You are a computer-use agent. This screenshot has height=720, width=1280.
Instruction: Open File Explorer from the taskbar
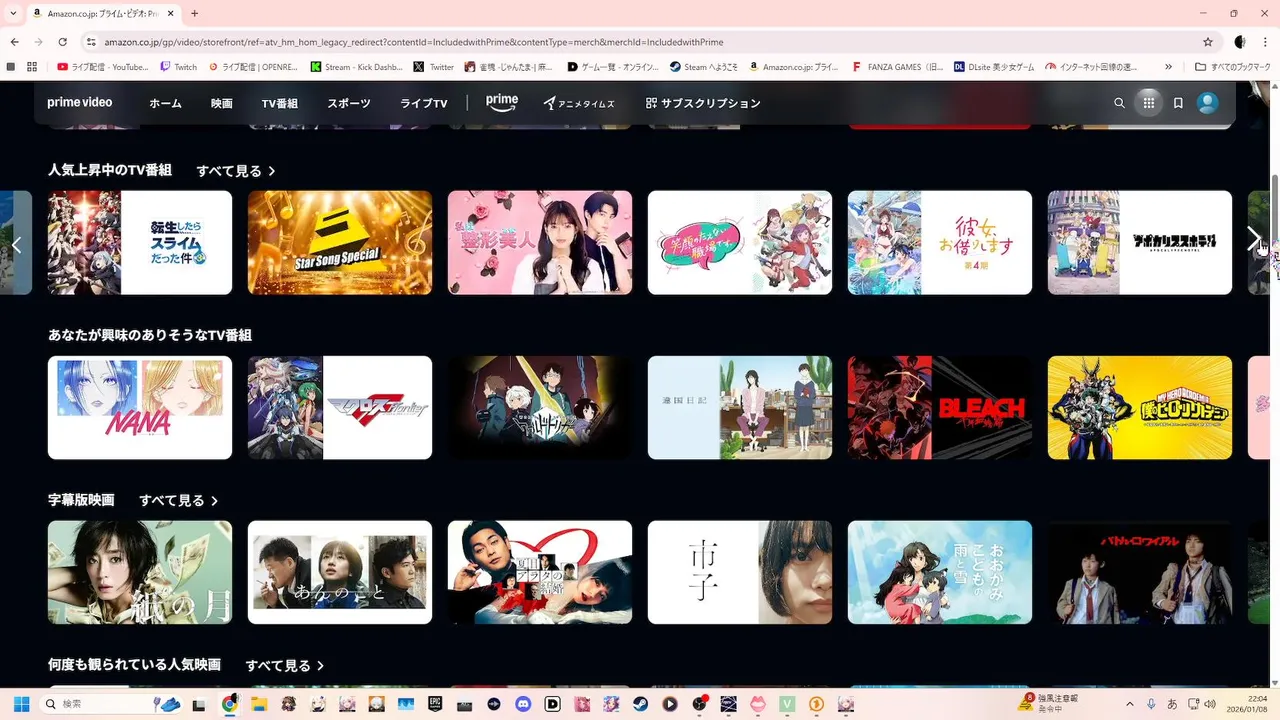click(259, 704)
